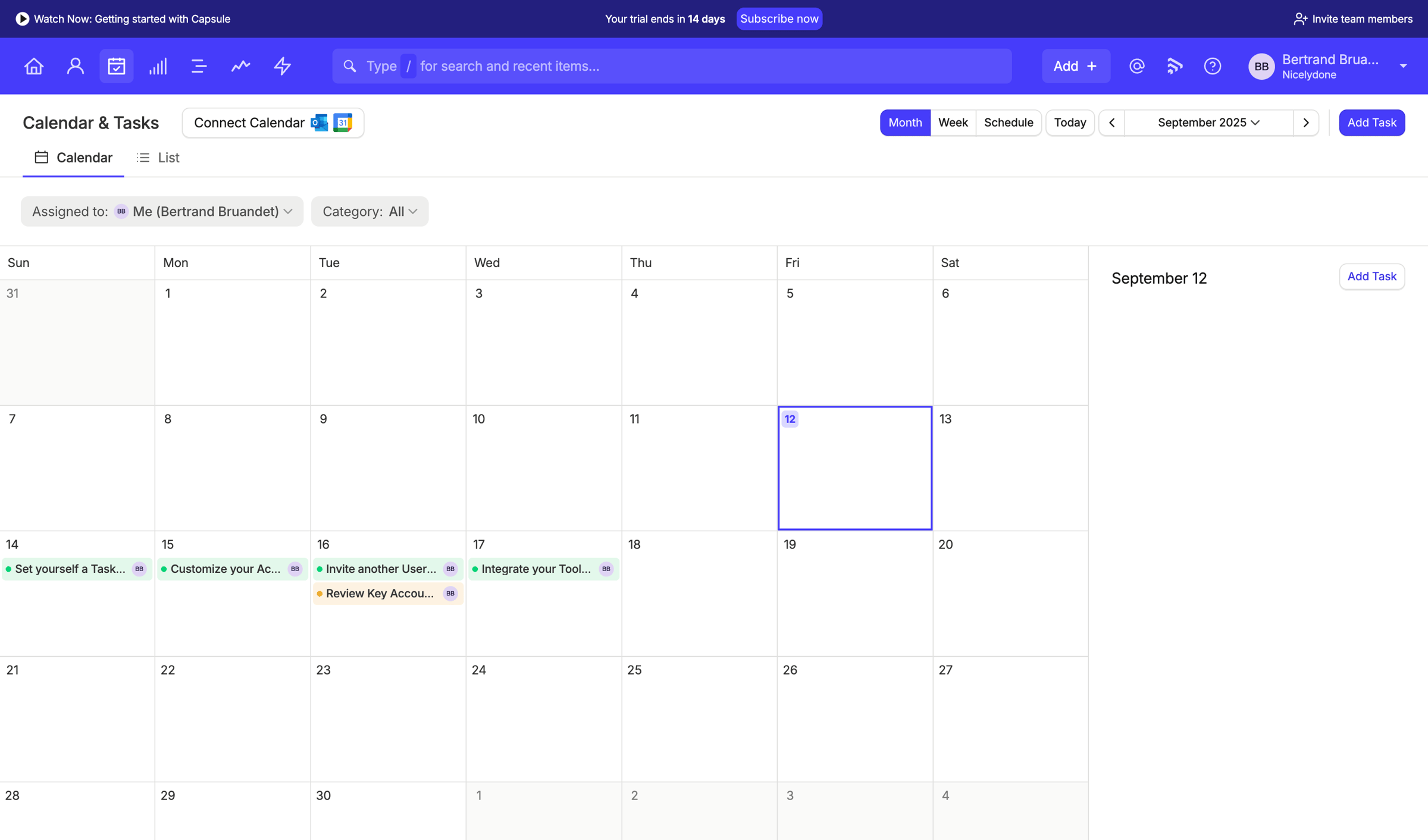The image size is (1428, 840).
Task: Click the Nicelydone account name
Action: point(1309,75)
